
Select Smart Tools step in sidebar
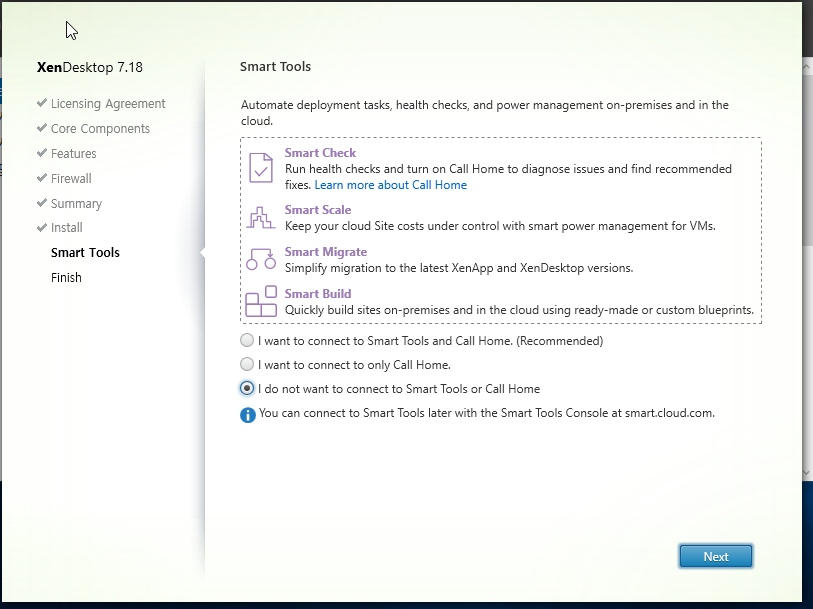(85, 252)
